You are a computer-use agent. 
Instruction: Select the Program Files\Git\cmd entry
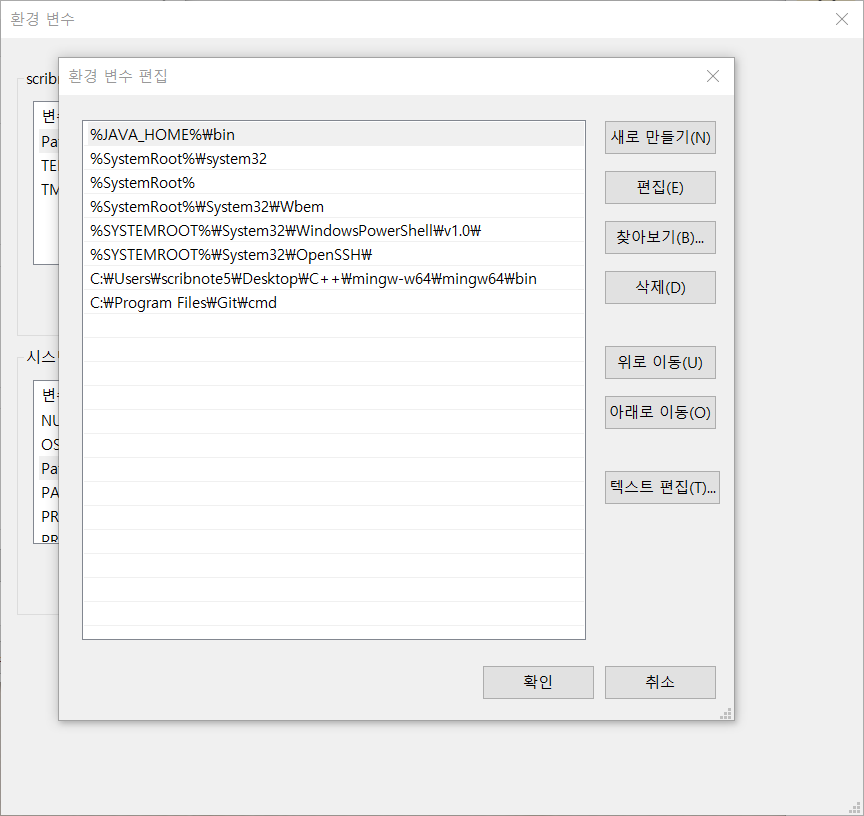(x=183, y=302)
